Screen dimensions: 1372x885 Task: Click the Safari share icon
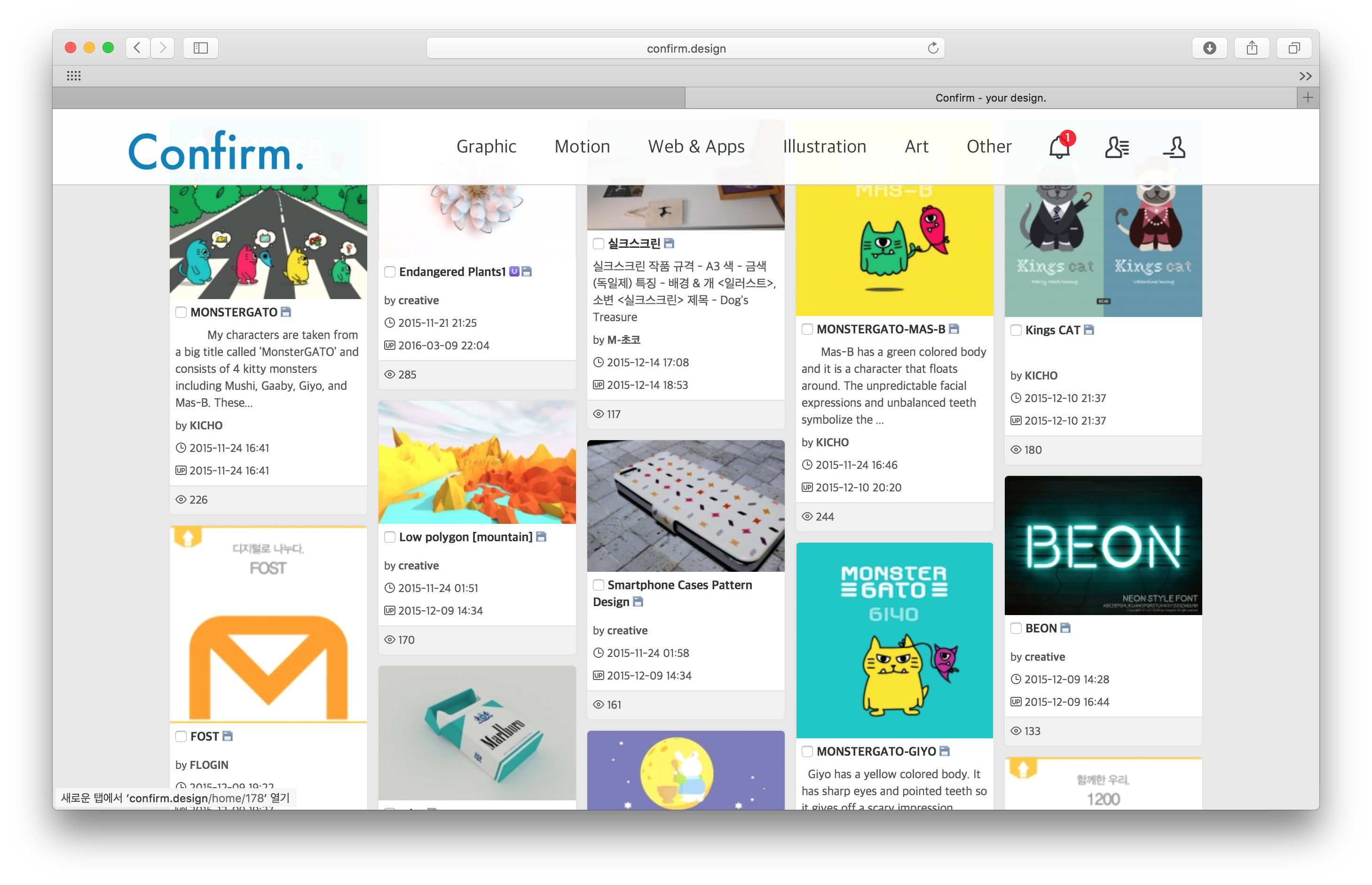point(1251,48)
